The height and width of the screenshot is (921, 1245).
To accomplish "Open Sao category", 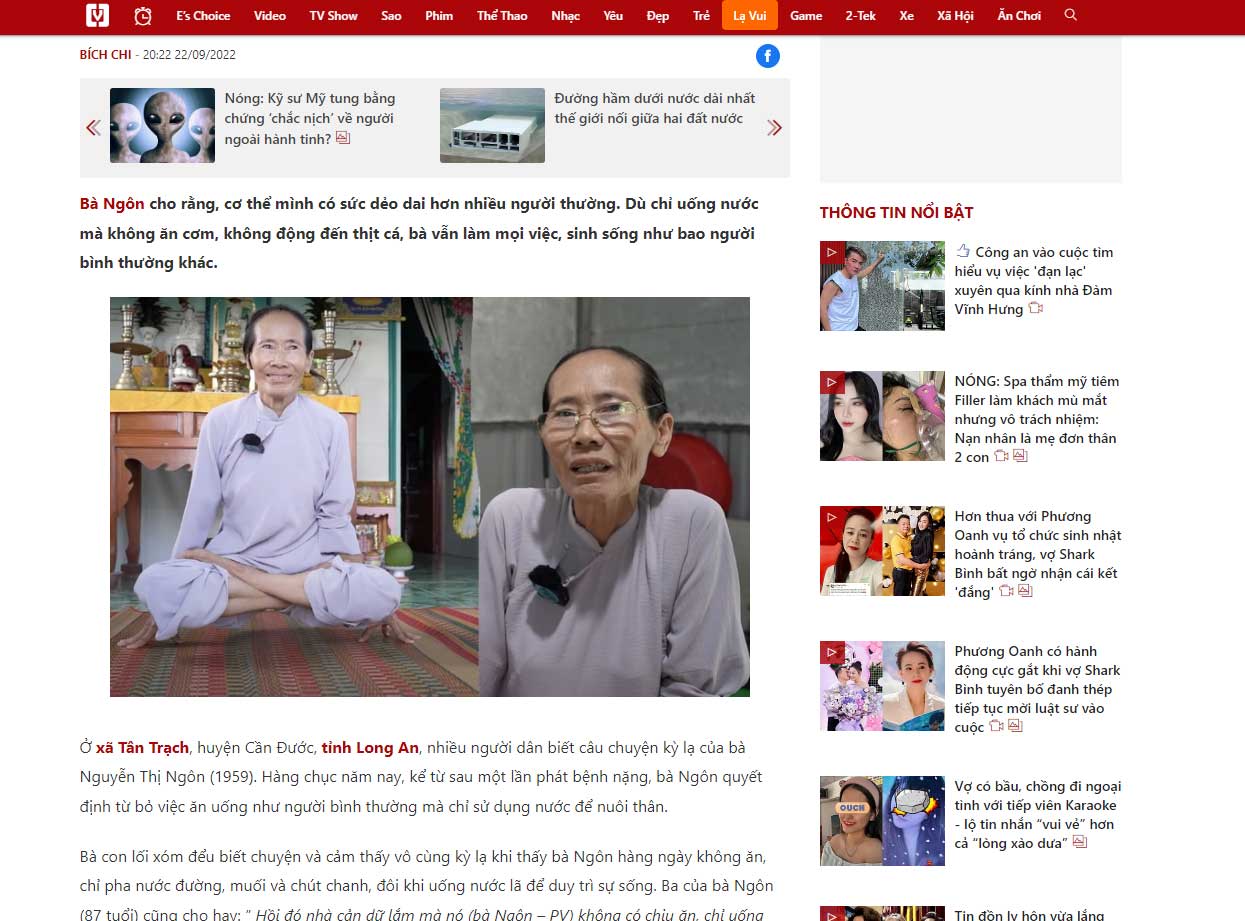I will [x=391, y=15].
